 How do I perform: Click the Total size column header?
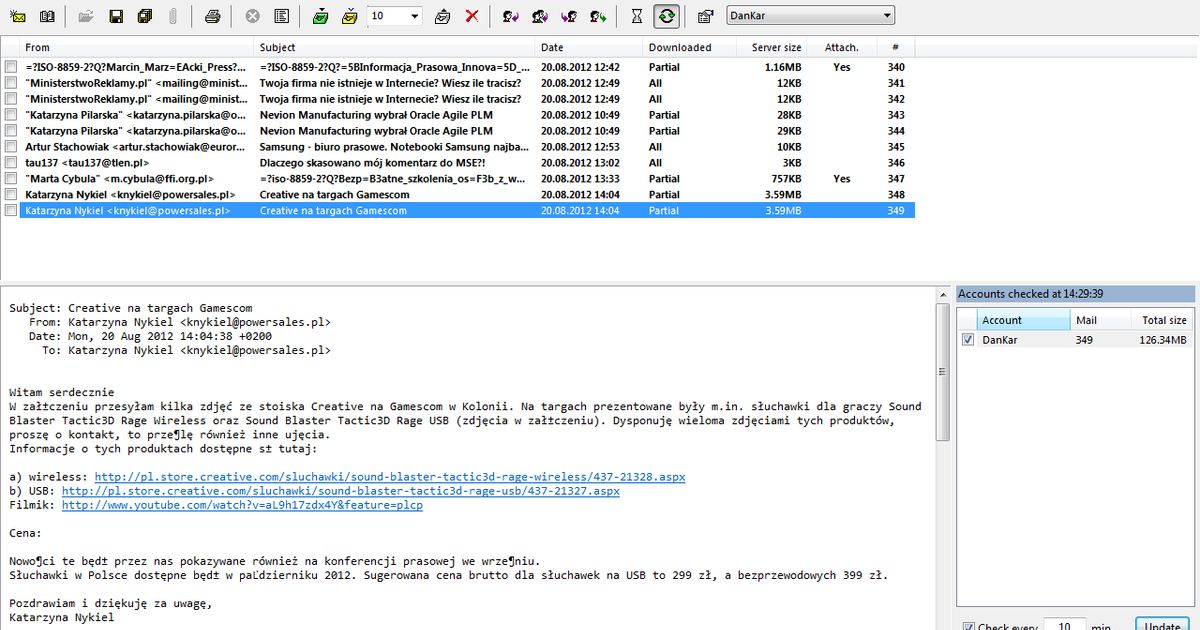1162,320
